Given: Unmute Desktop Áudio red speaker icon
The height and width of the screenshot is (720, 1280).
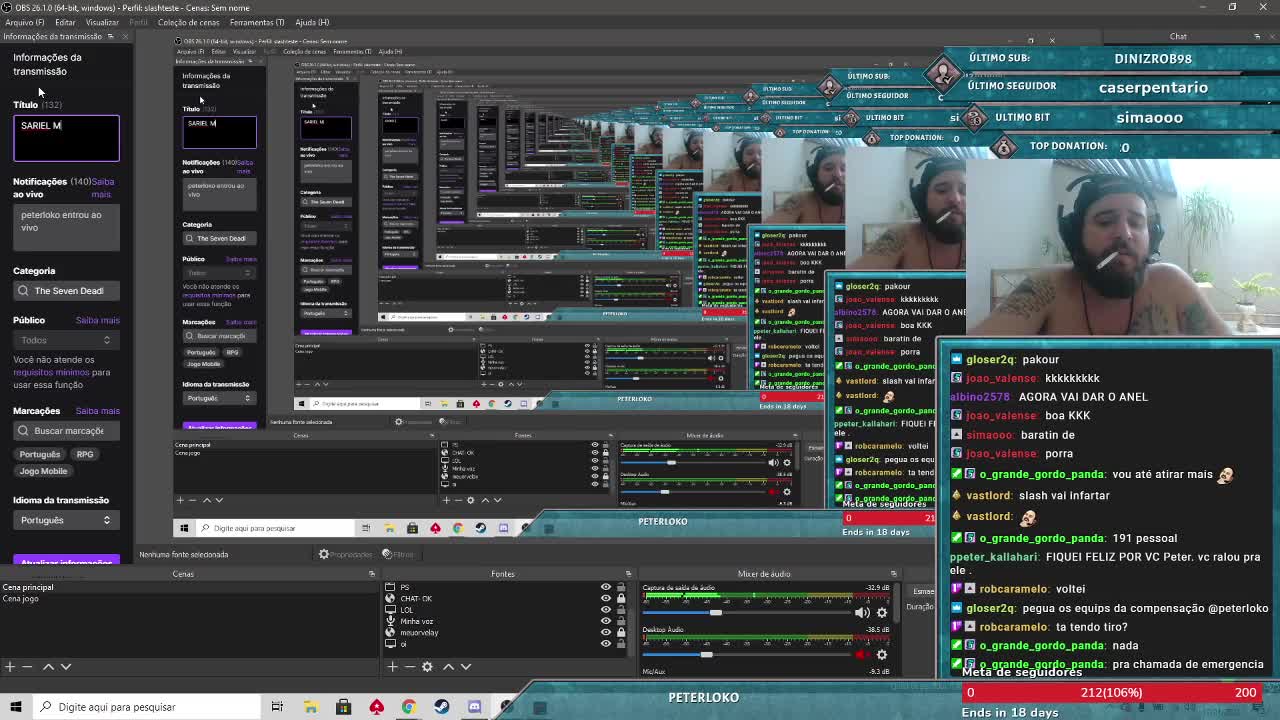Looking at the screenshot, I should [x=862, y=655].
